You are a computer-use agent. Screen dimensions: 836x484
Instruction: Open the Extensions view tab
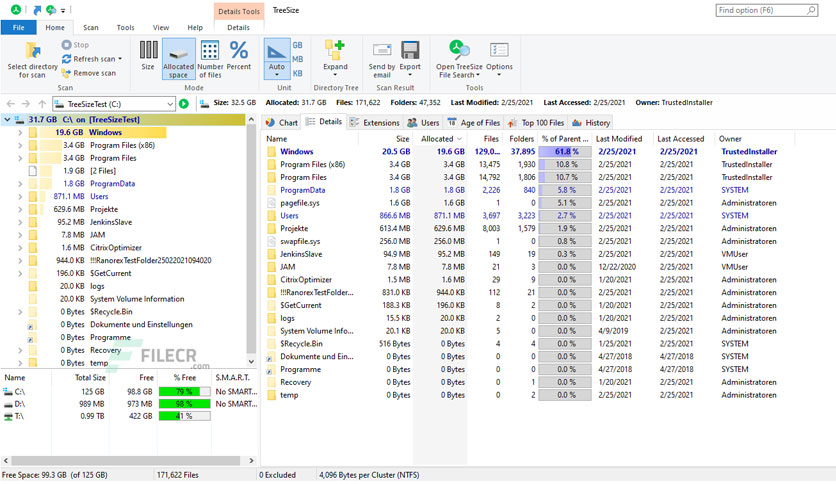click(x=374, y=123)
